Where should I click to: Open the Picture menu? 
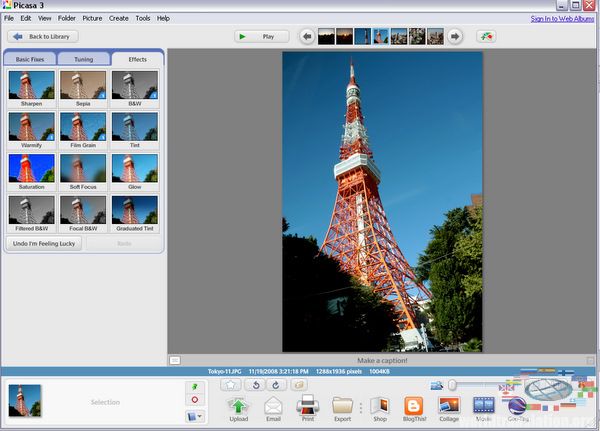point(92,18)
